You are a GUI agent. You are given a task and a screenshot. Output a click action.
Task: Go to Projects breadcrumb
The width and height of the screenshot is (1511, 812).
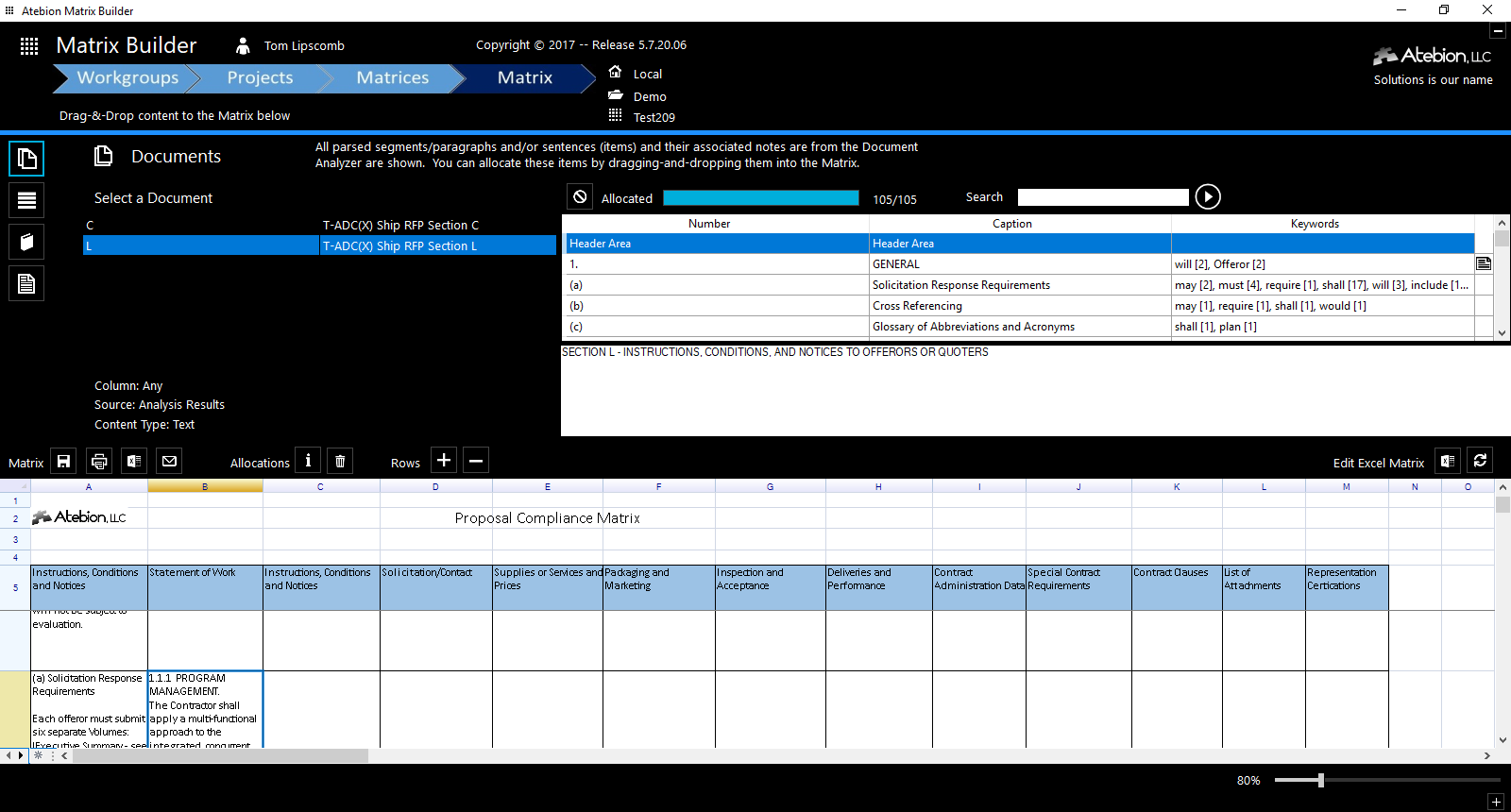tap(260, 77)
